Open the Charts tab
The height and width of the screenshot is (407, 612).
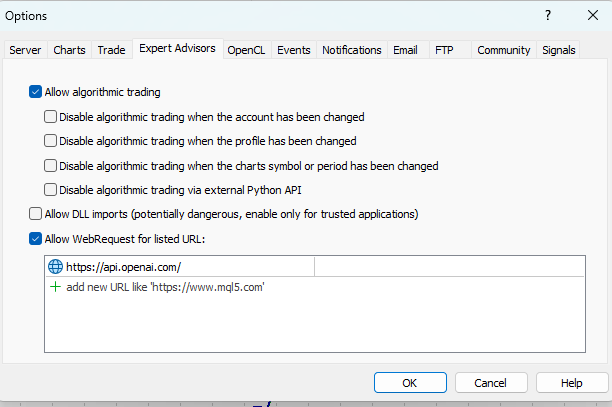pyautogui.click(x=69, y=50)
